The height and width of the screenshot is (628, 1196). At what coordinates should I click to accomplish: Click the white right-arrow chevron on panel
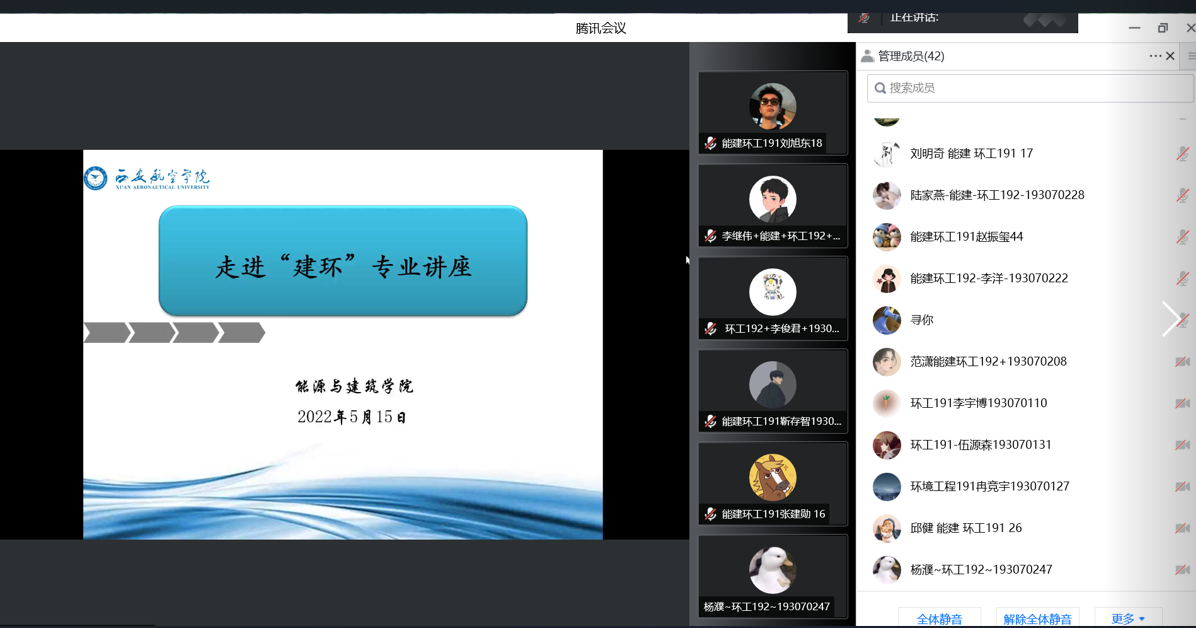pos(1170,319)
